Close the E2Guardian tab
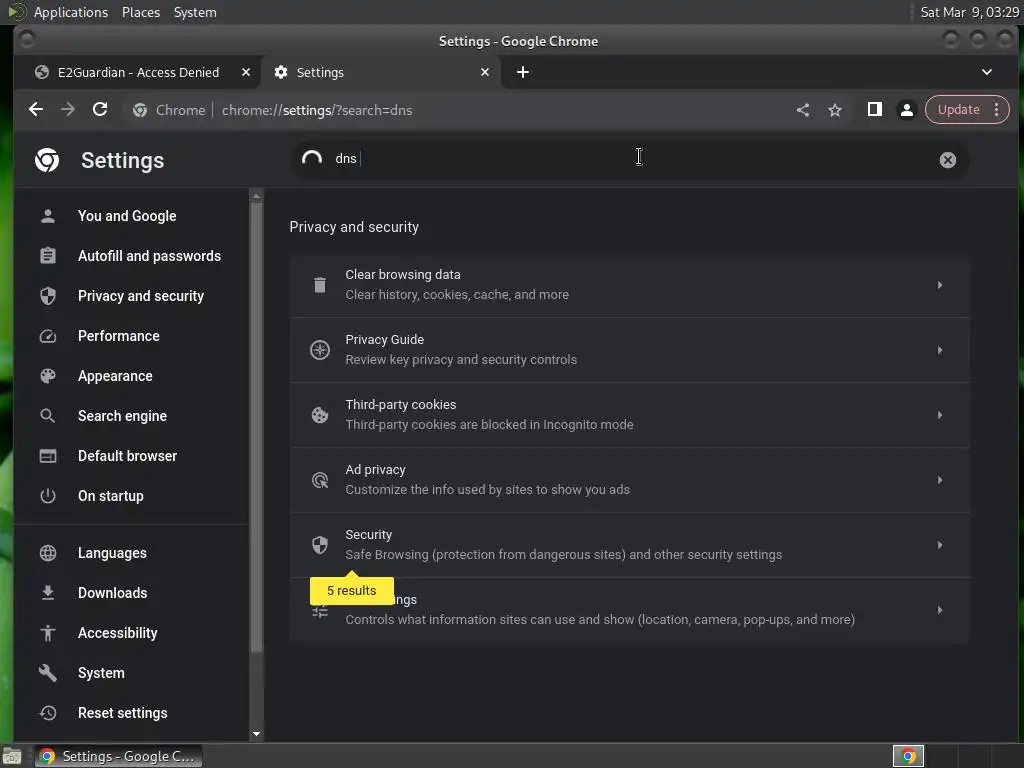 tap(246, 72)
